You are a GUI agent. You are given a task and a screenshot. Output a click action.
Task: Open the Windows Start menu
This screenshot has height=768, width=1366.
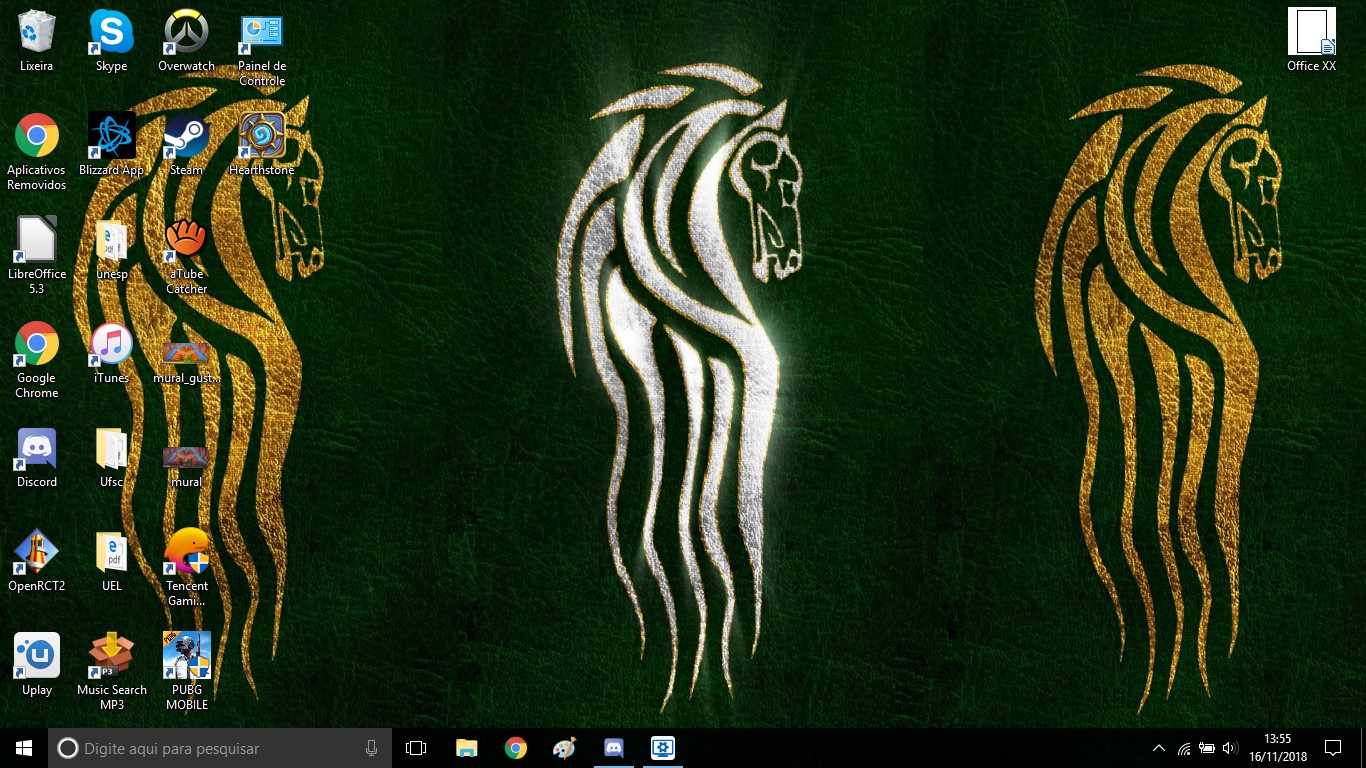[24, 748]
